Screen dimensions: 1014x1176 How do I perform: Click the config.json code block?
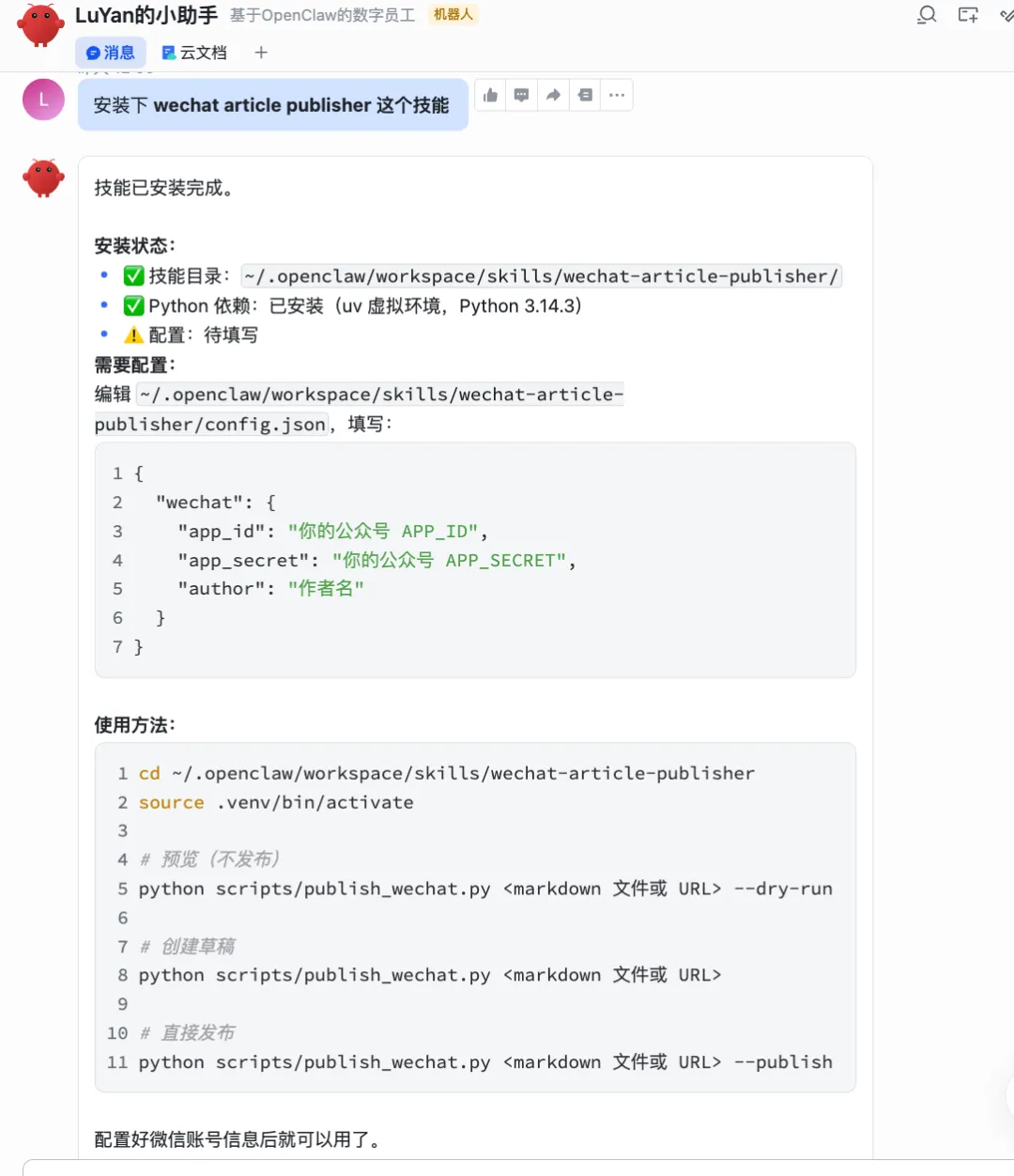[x=475, y=560]
